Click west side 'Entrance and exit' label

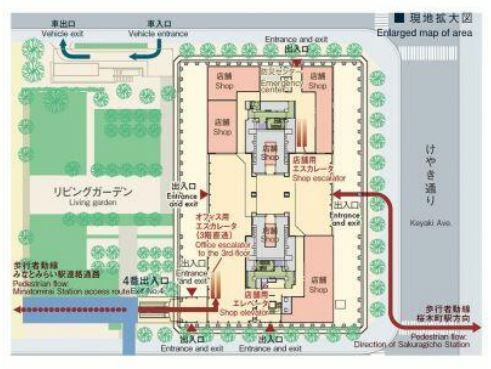182,200
